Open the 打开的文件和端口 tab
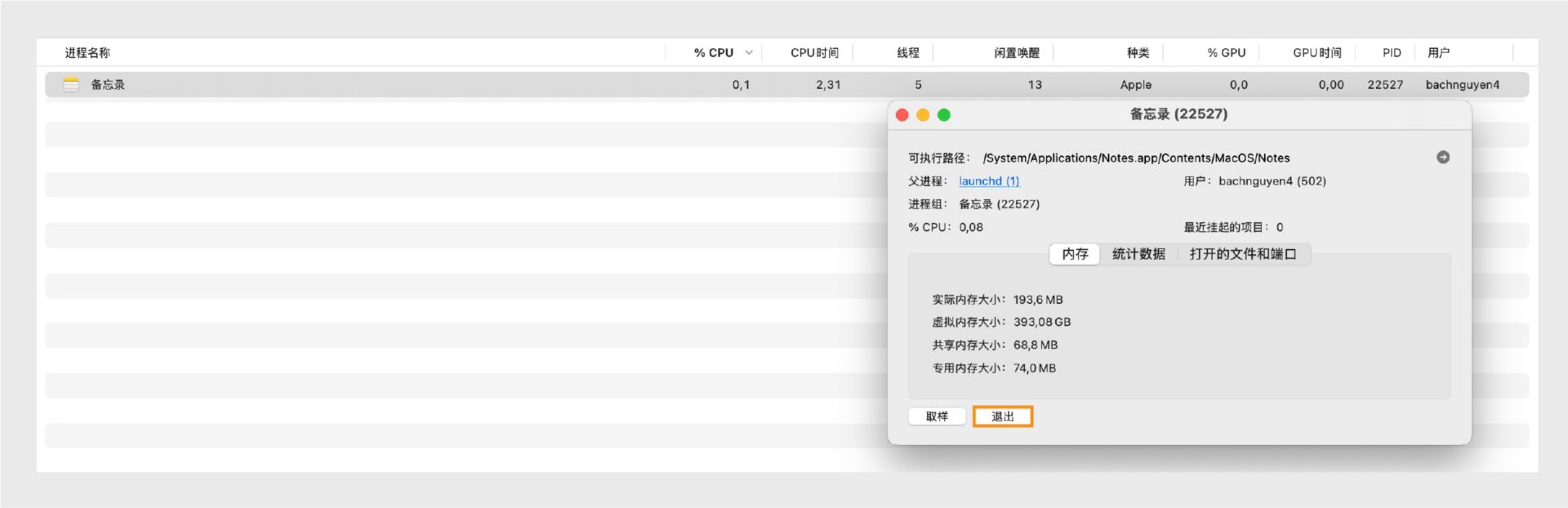Image resolution: width=1568 pixels, height=508 pixels. (x=1242, y=254)
